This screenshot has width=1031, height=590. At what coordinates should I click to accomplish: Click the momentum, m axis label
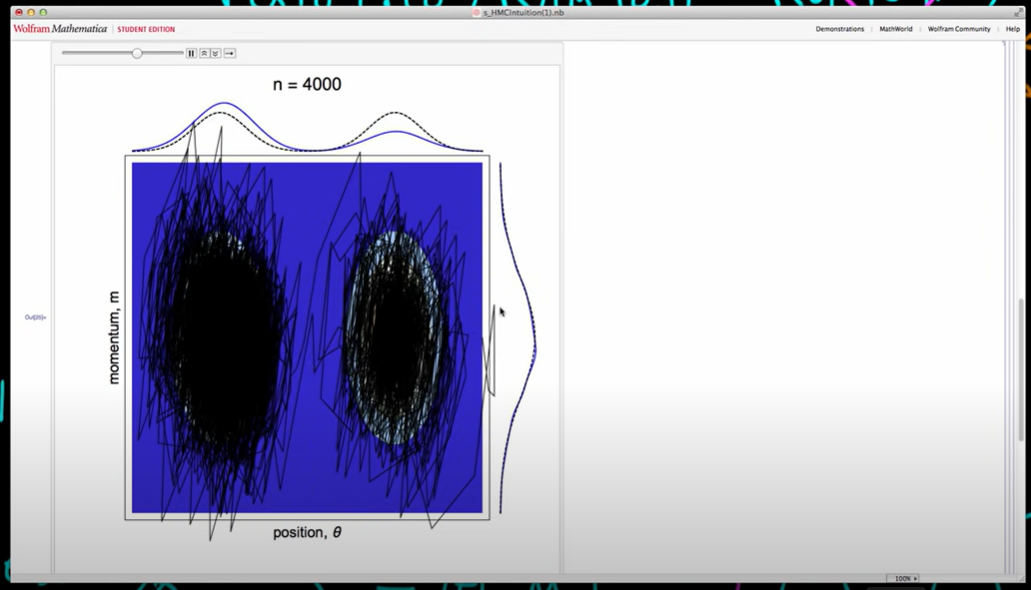tap(114, 337)
